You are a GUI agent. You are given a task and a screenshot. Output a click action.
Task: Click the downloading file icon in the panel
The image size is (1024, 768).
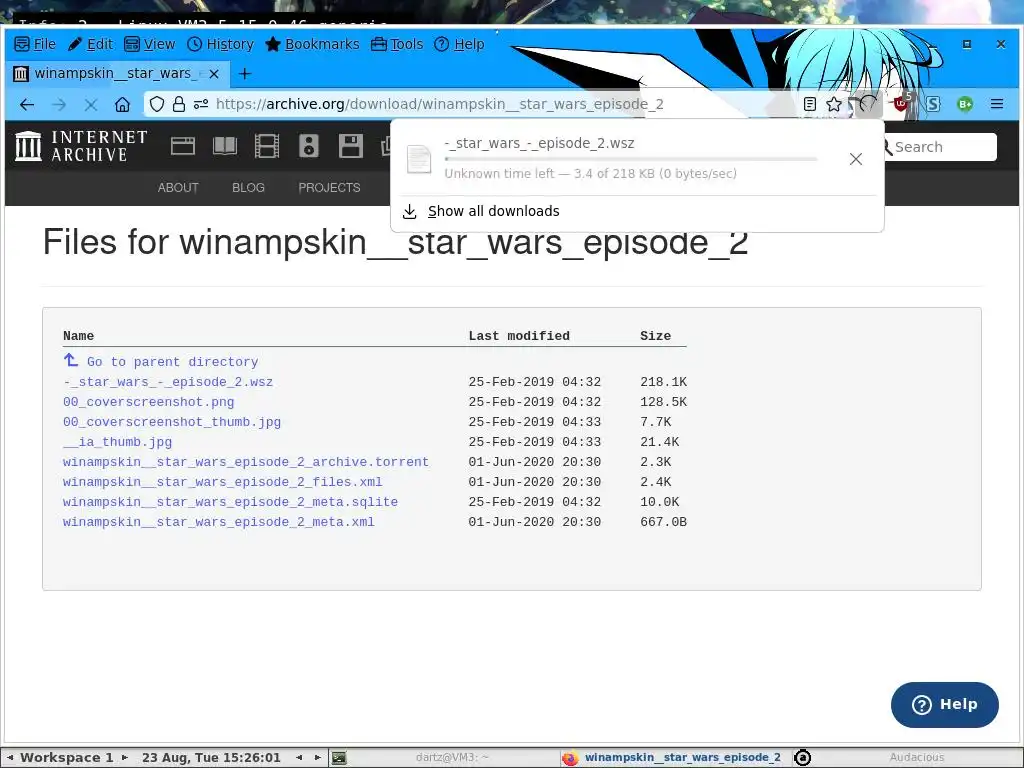pos(419,159)
